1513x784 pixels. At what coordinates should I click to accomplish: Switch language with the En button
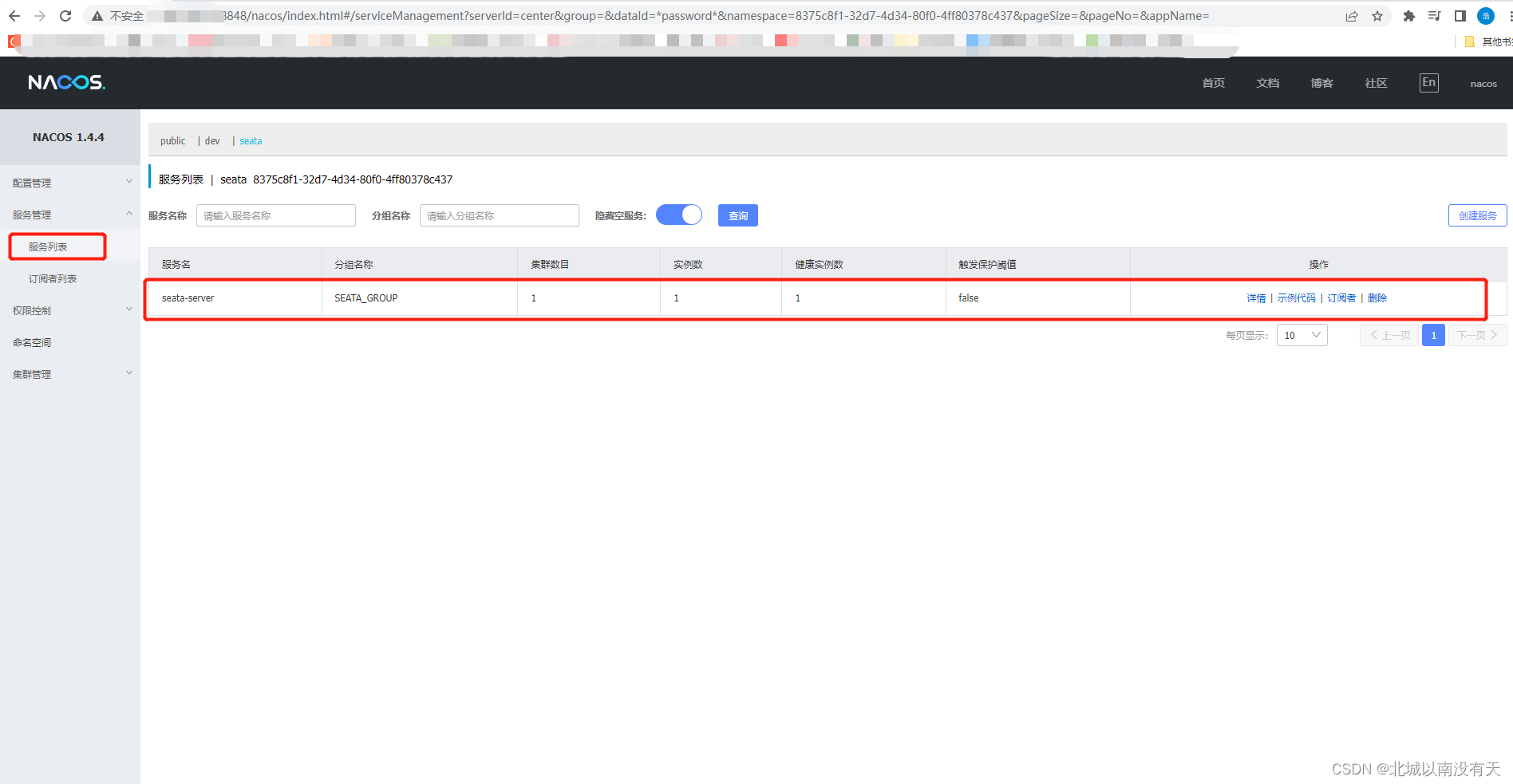[1429, 83]
